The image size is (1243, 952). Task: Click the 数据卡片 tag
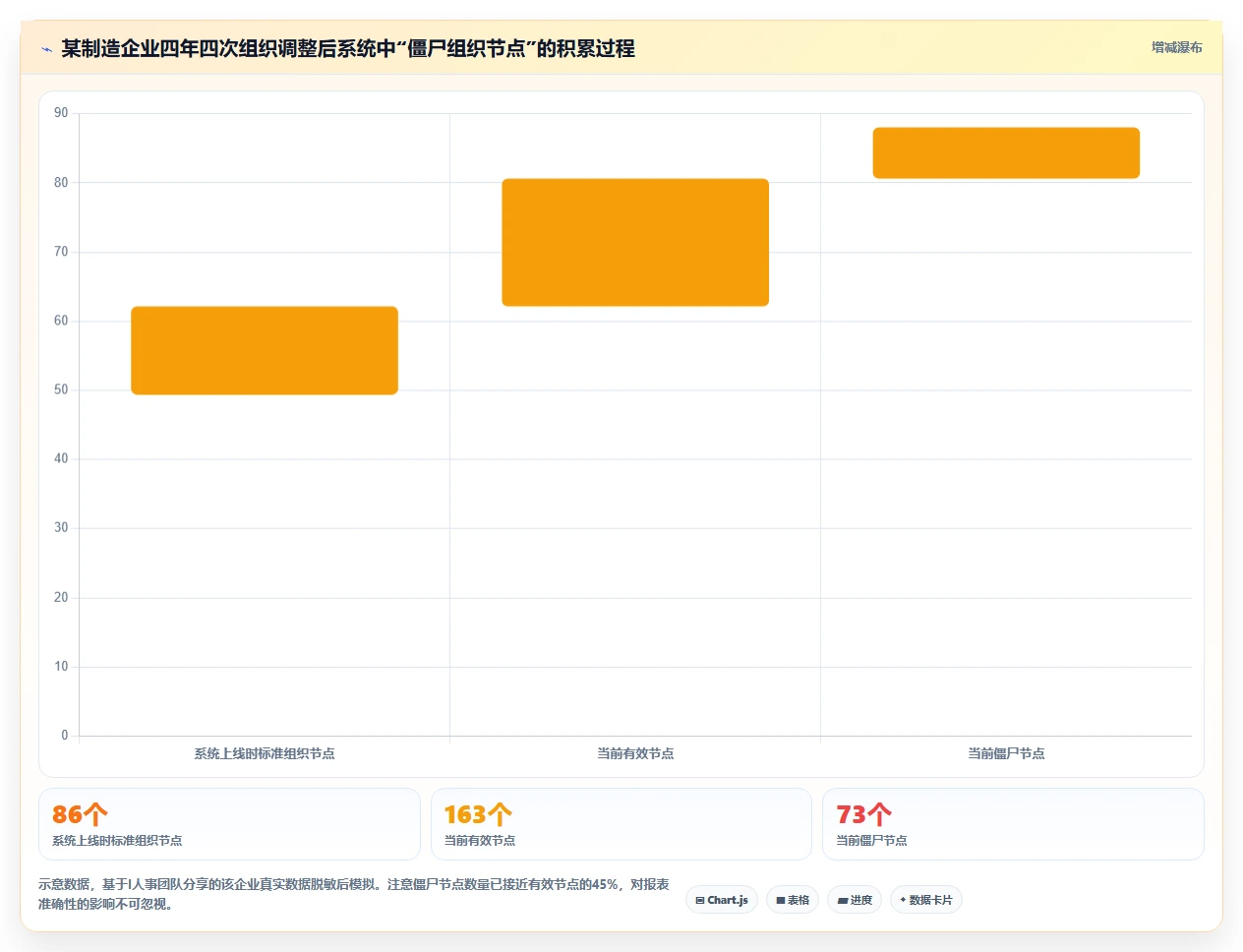click(x=926, y=900)
